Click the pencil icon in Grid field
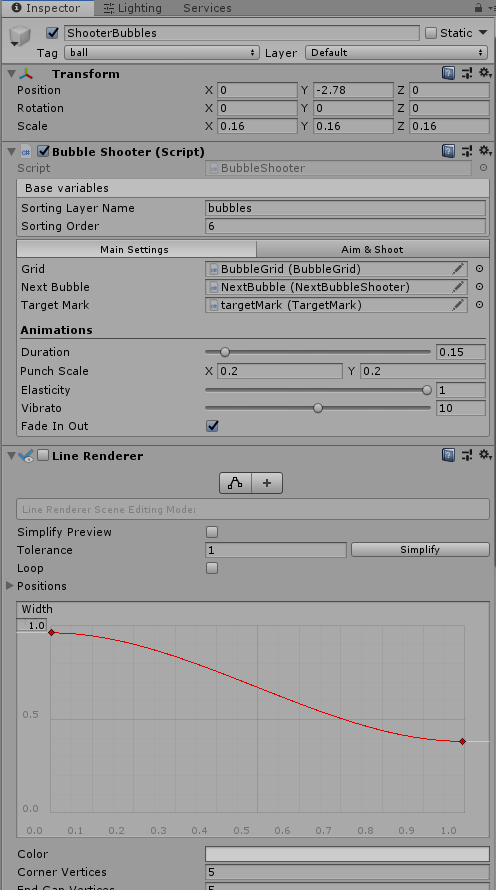Screen dimensions: 496x890 [x=458, y=269]
